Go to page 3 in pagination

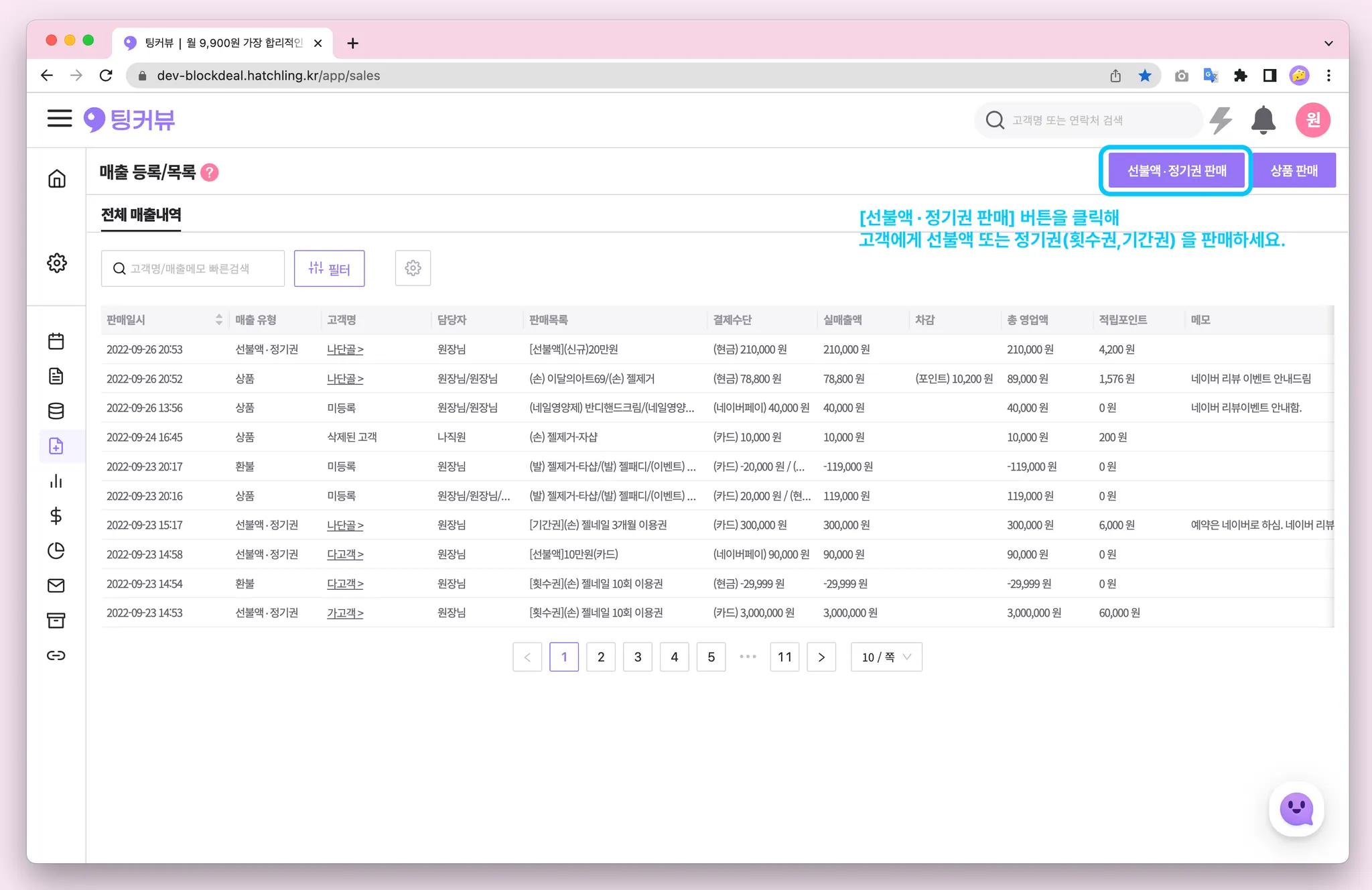pyautogui.click(x=637, y=657)
